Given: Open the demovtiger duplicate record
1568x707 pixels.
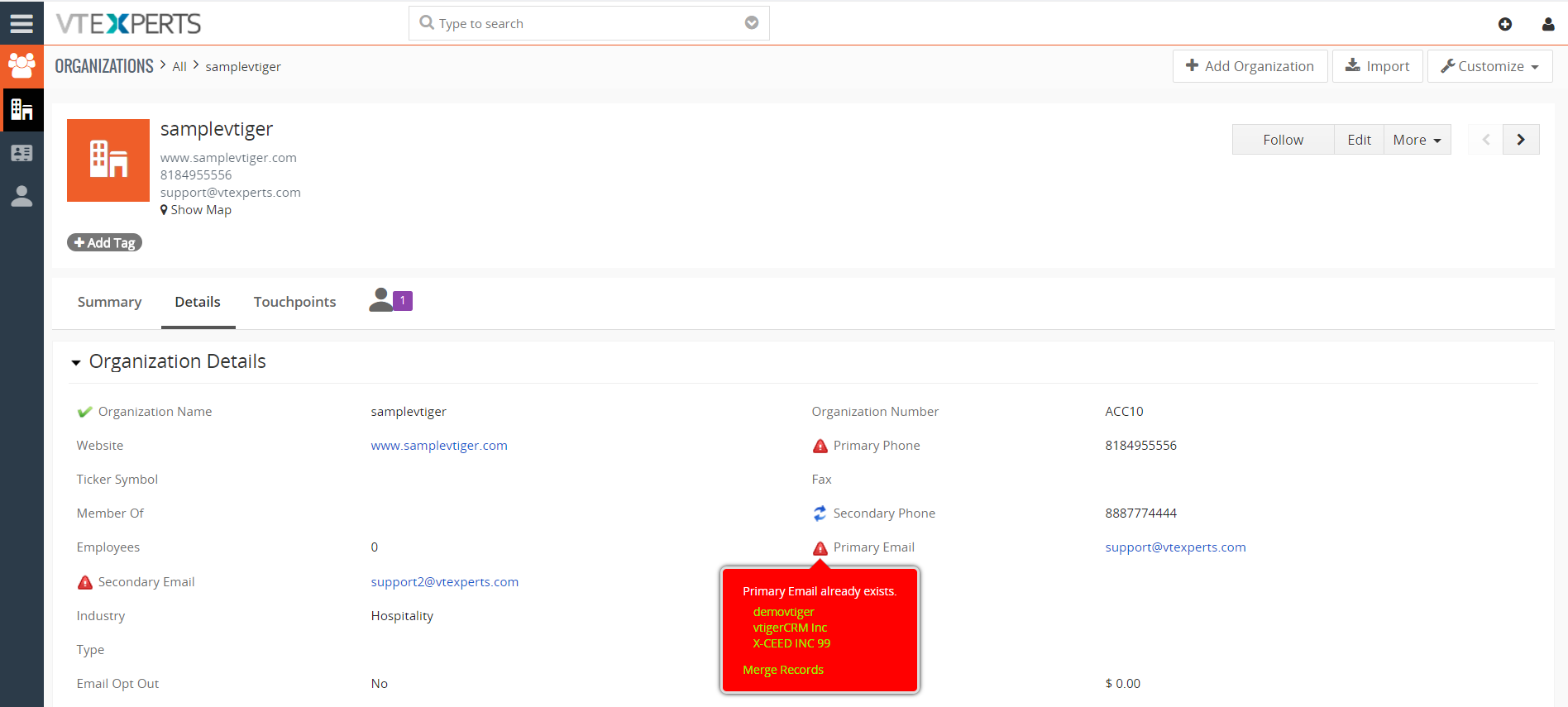Looking at the screenshot, I should coord(783,612).
